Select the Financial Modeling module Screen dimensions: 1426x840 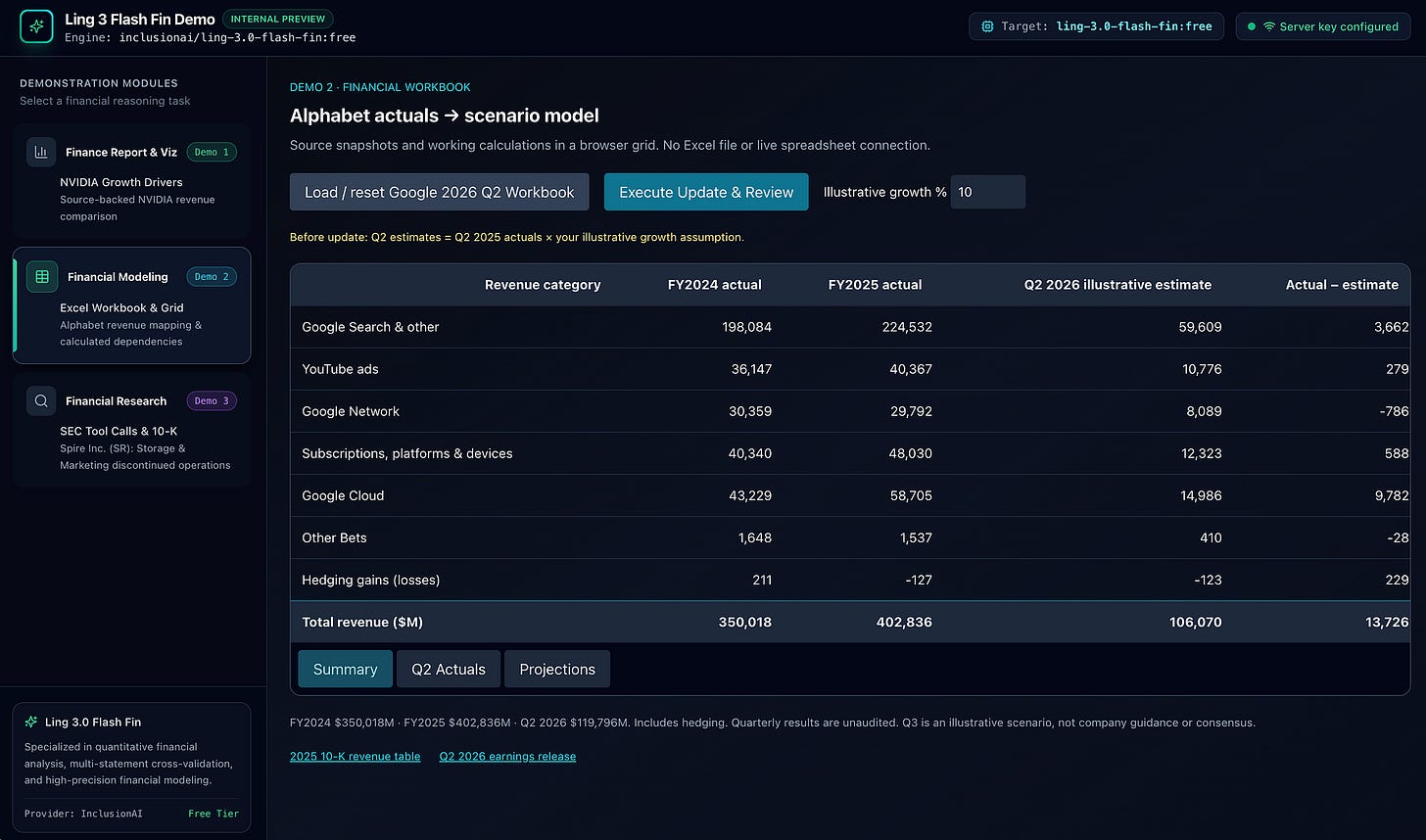click(x=131, y=305)
